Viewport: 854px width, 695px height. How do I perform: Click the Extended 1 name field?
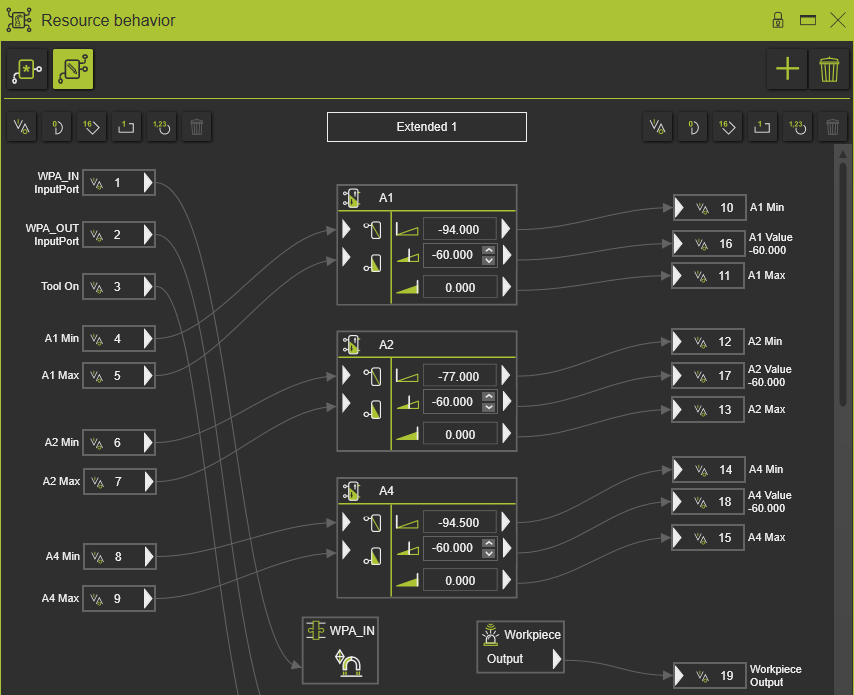(x=426, y=127)
